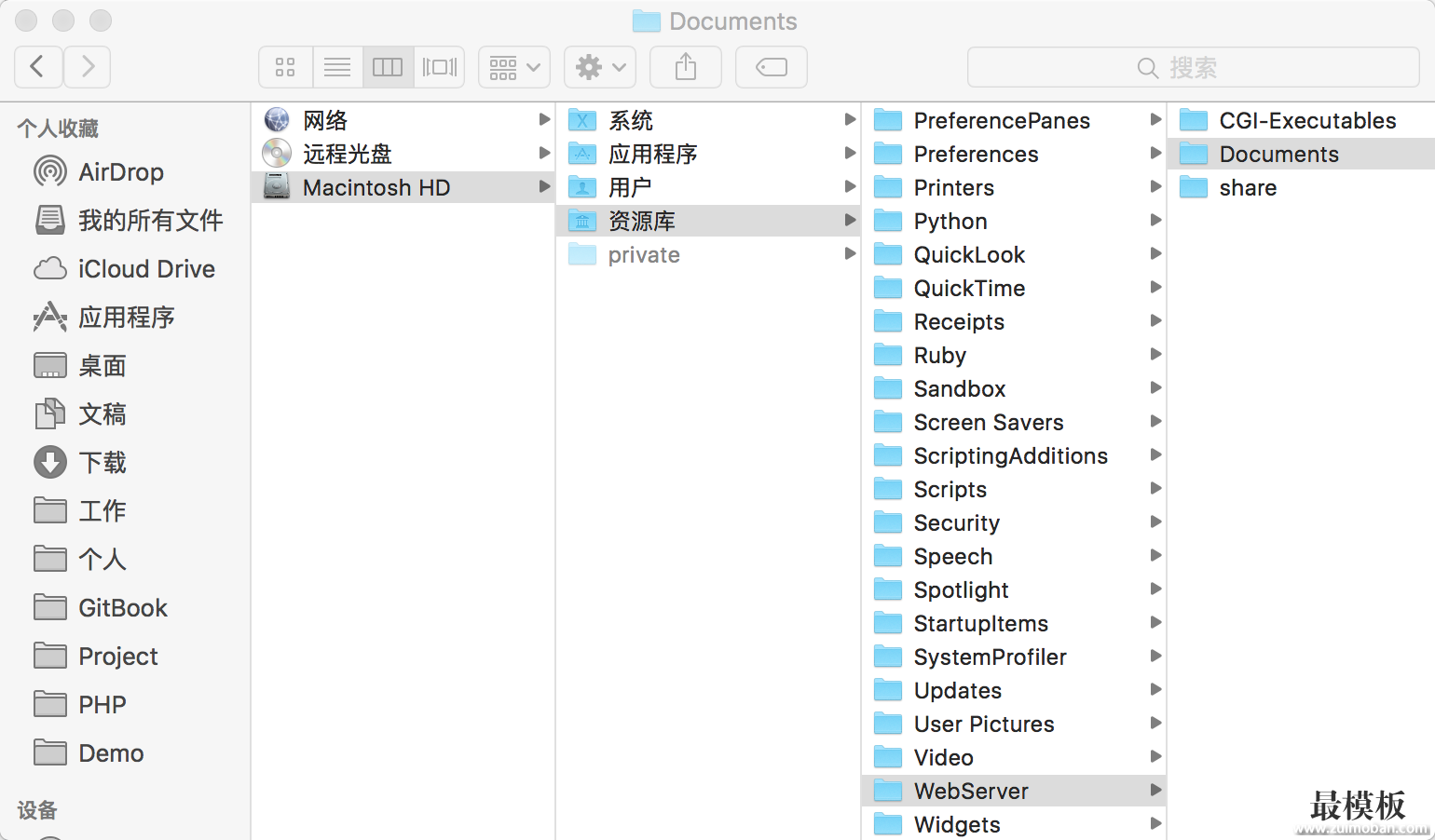
Task: Select the Spotlight folder
Action: coord(1015,589)
